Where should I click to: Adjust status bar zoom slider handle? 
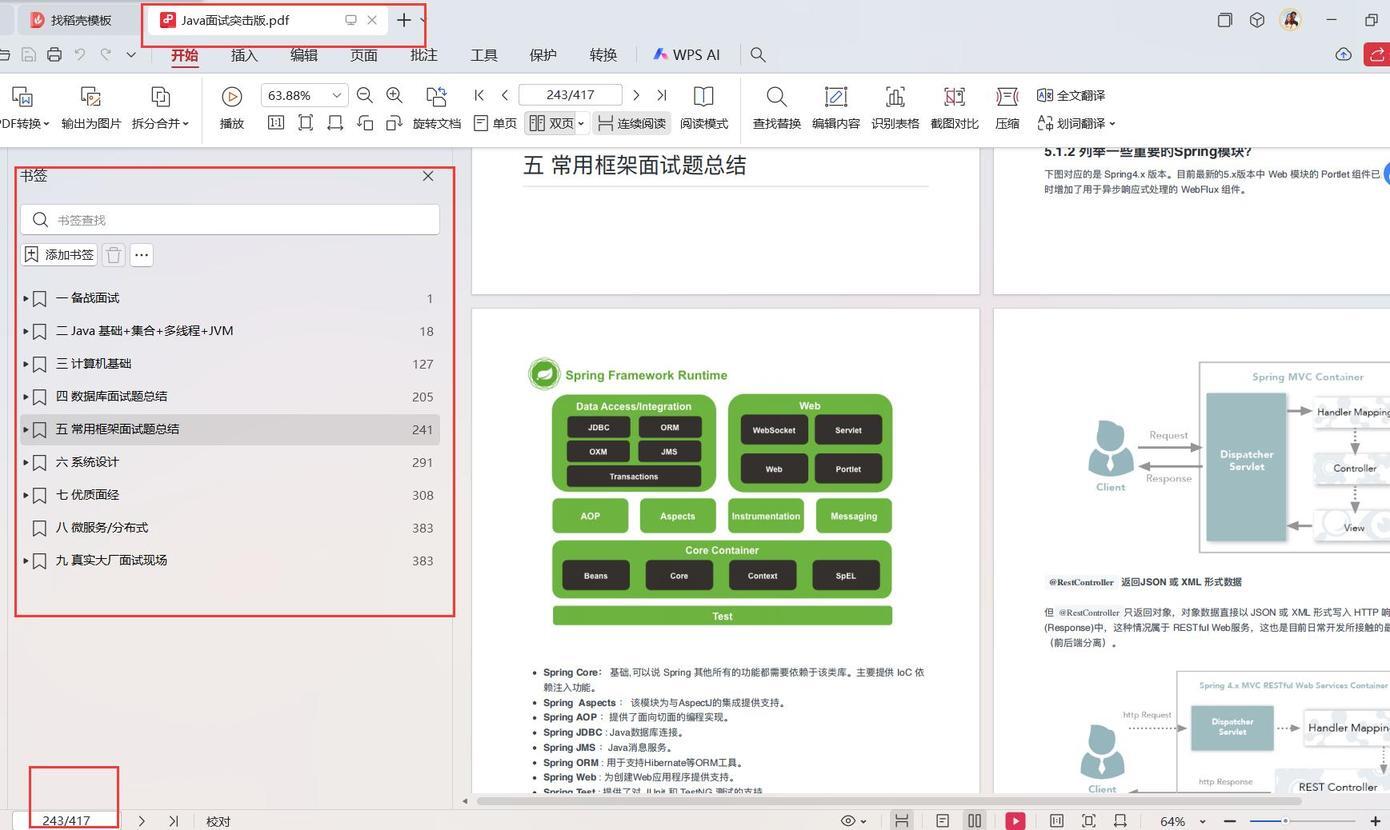click(1285, 821)
